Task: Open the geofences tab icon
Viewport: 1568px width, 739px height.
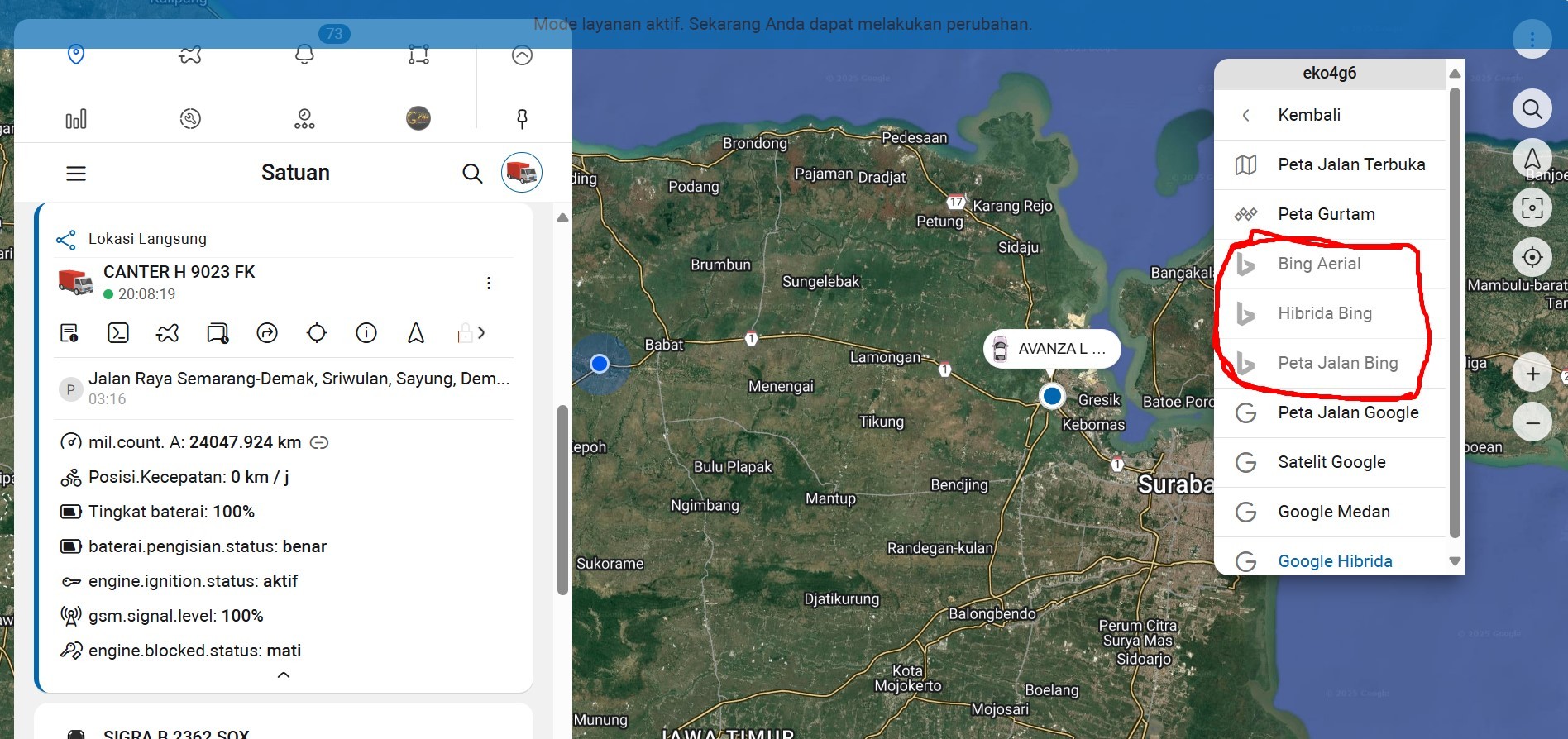Action: tap(418, 55)
